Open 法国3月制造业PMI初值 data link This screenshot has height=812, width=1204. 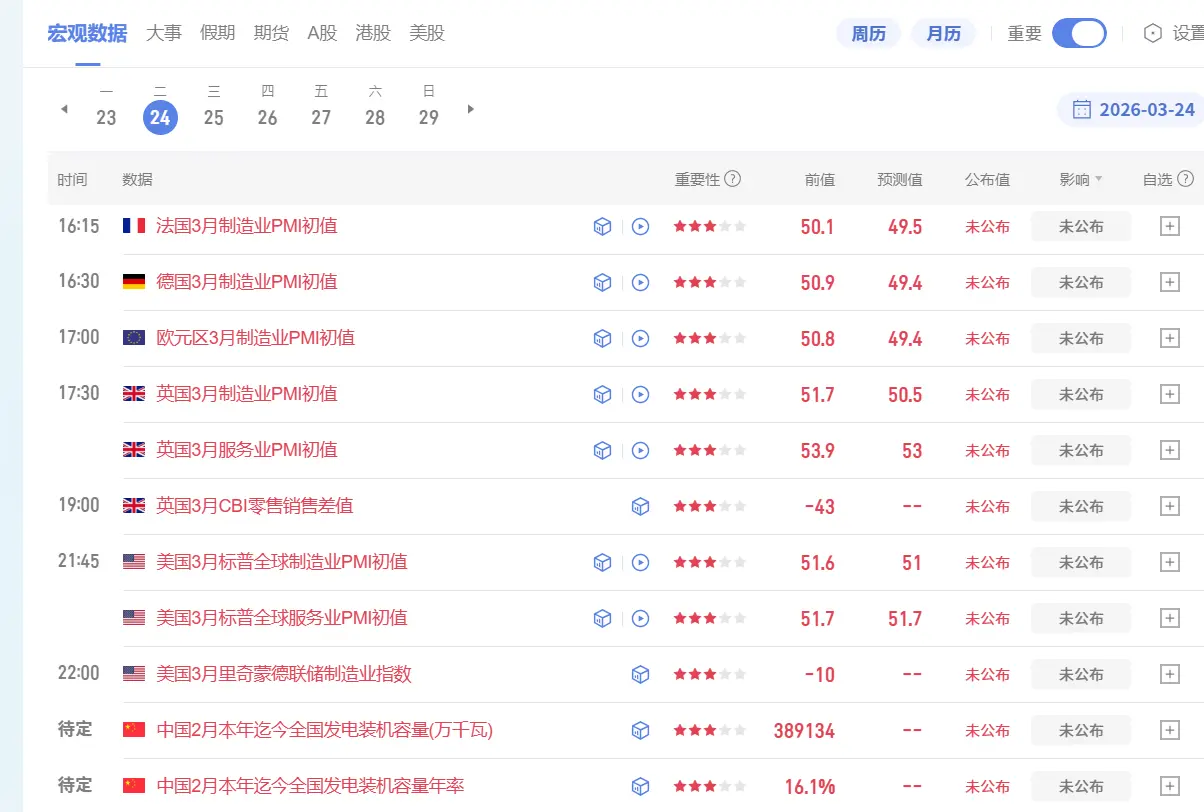(x=247, y=226)
